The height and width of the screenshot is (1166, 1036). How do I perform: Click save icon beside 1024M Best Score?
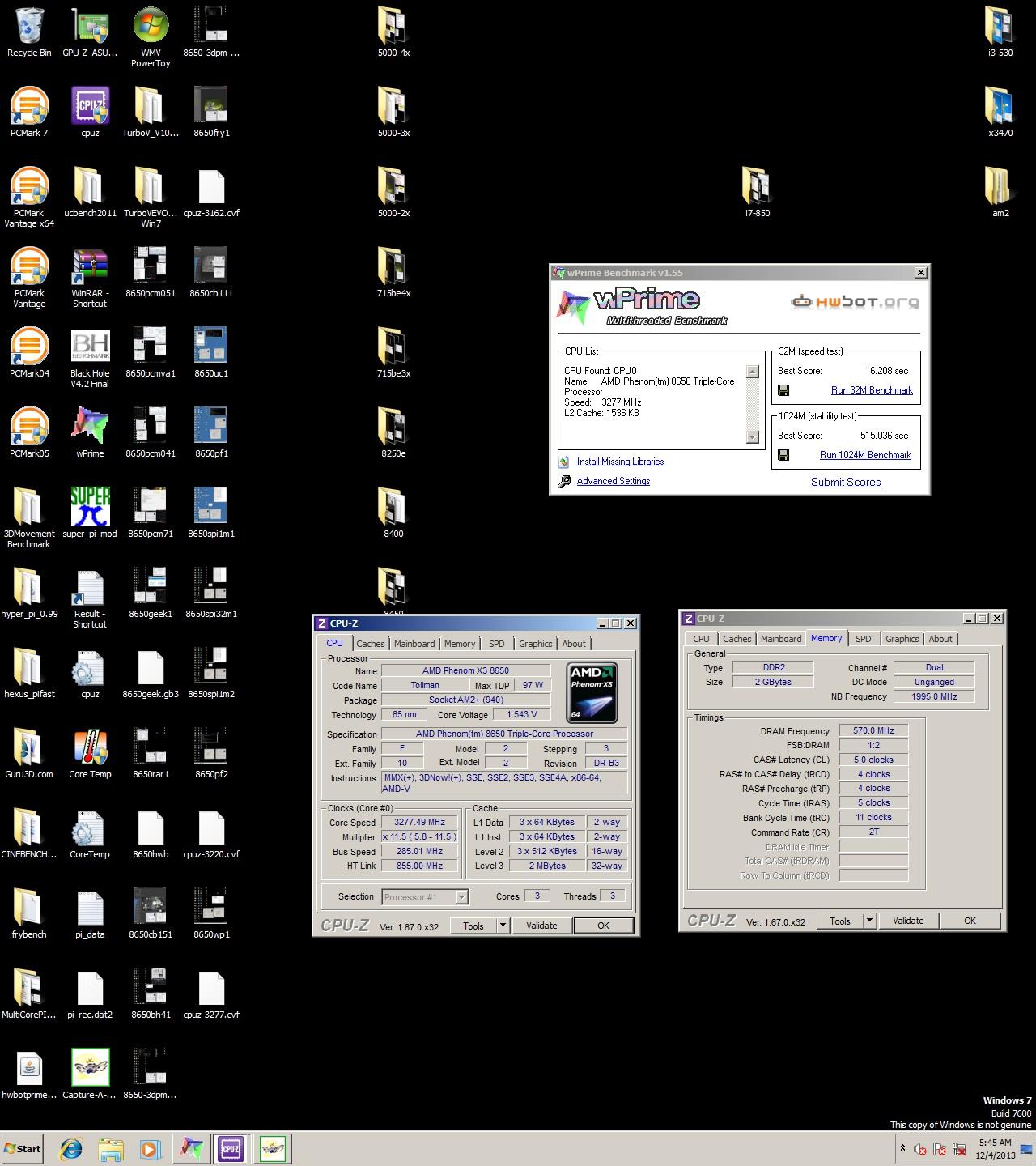coord(783,455)
